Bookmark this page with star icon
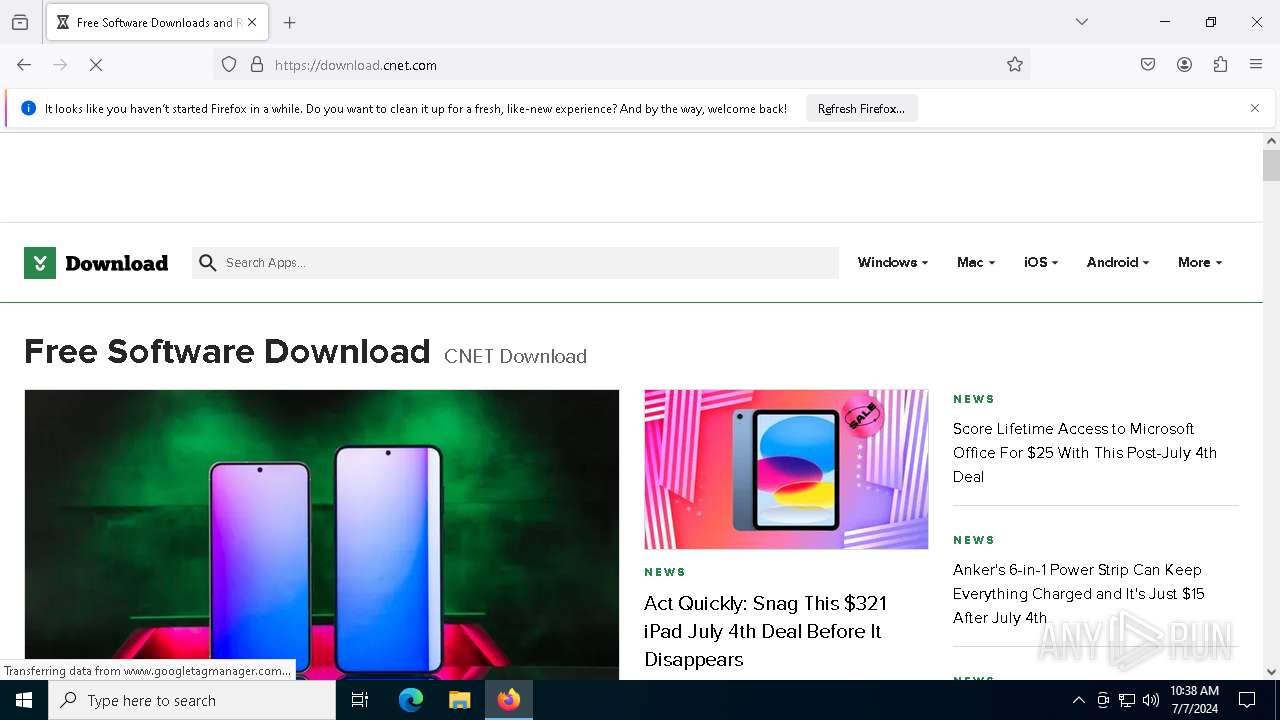This screenshot has height=720, width=1280. (1015, 65)
